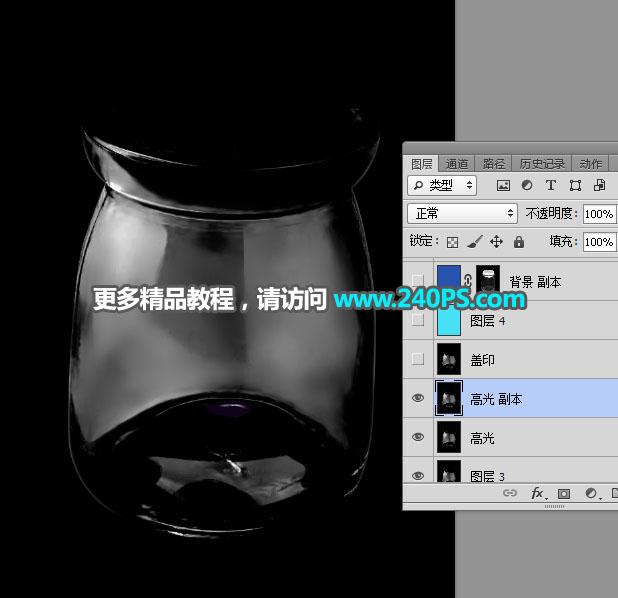Viewport: 618px width, 598px height.
Task: Switch to 通道 channels tab
Action: pos(457,164)
